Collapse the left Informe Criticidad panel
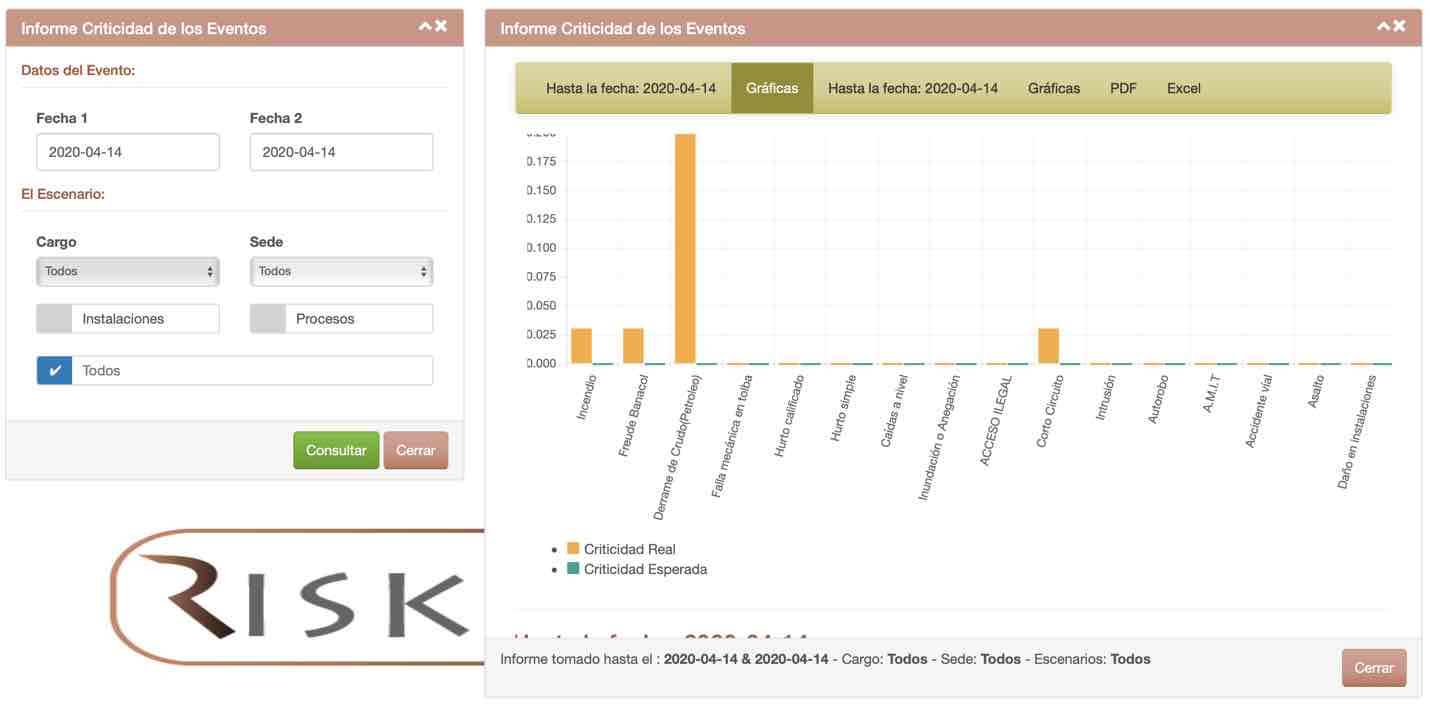 click(x=425, y=27)
